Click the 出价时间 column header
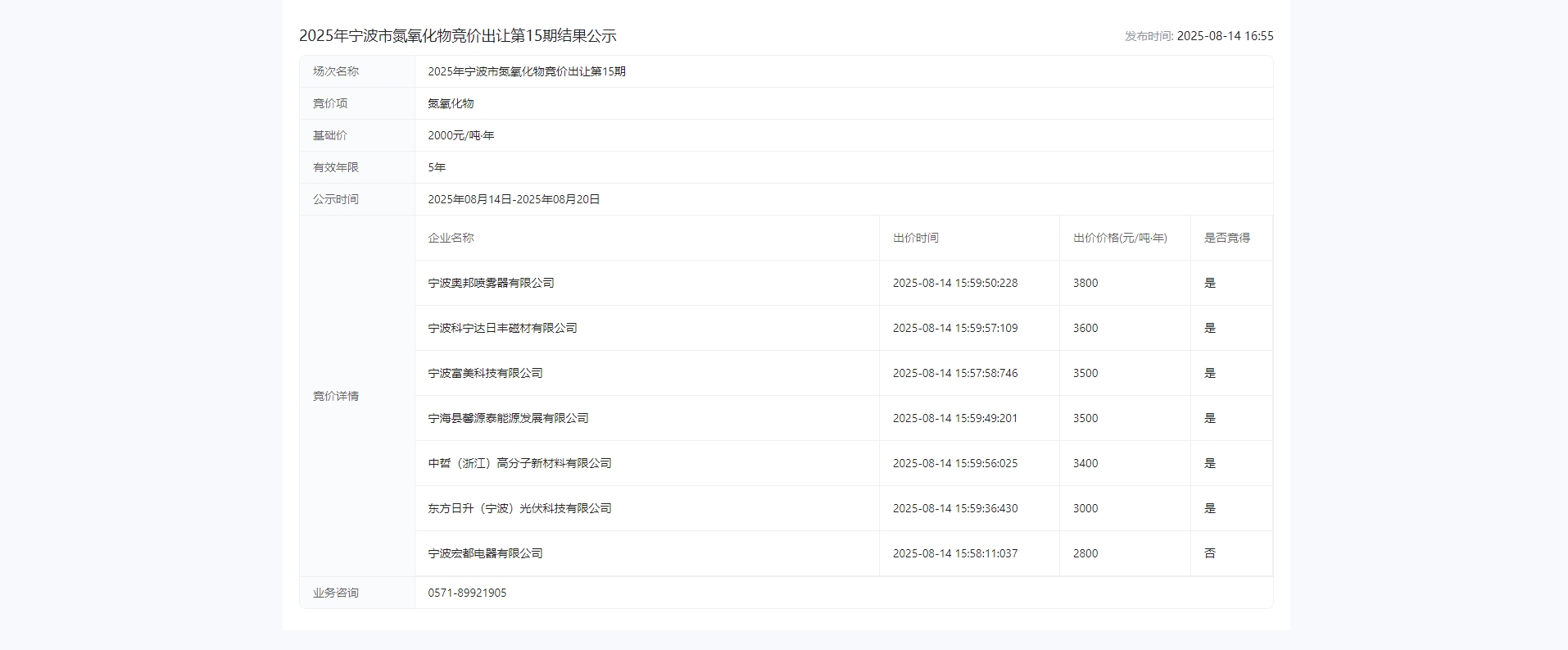This screenshot has width=1568, height=650. pos(916,238)
